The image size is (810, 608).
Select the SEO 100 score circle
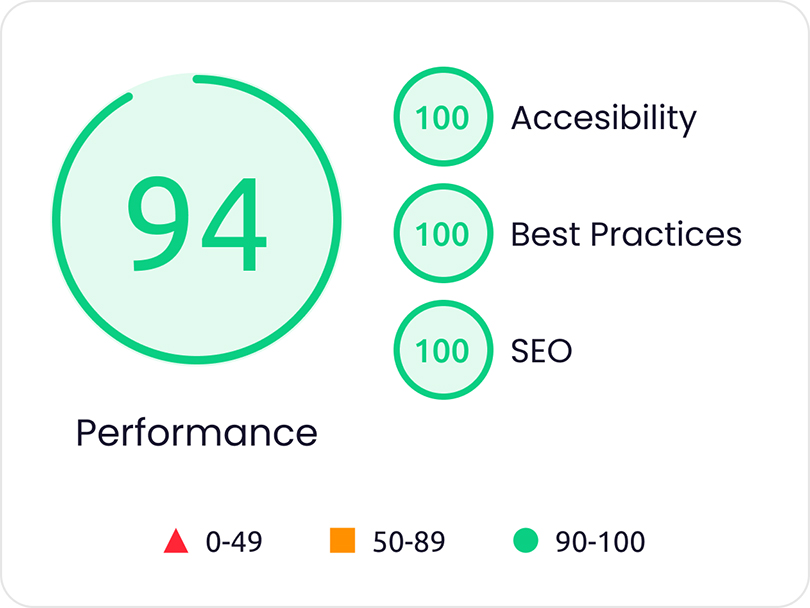[443, 350]
